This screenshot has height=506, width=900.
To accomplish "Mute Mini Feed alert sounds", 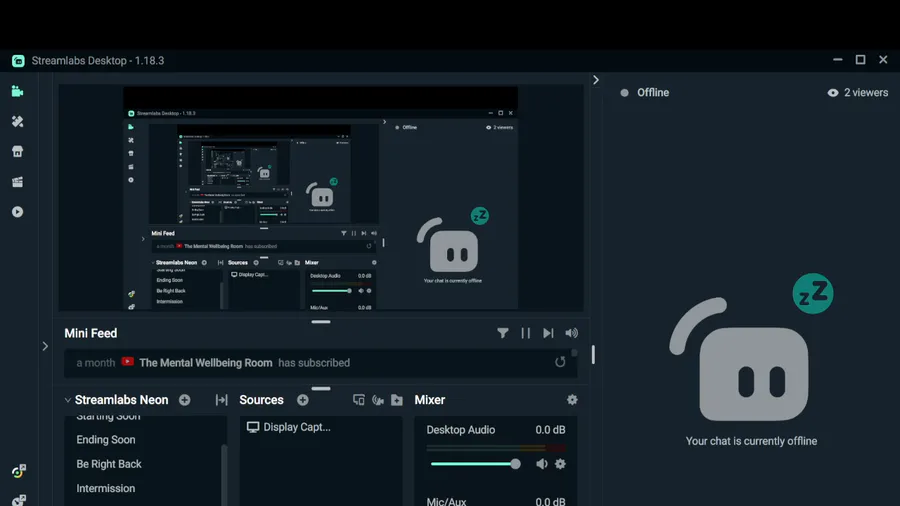I will tap(572, 333).
